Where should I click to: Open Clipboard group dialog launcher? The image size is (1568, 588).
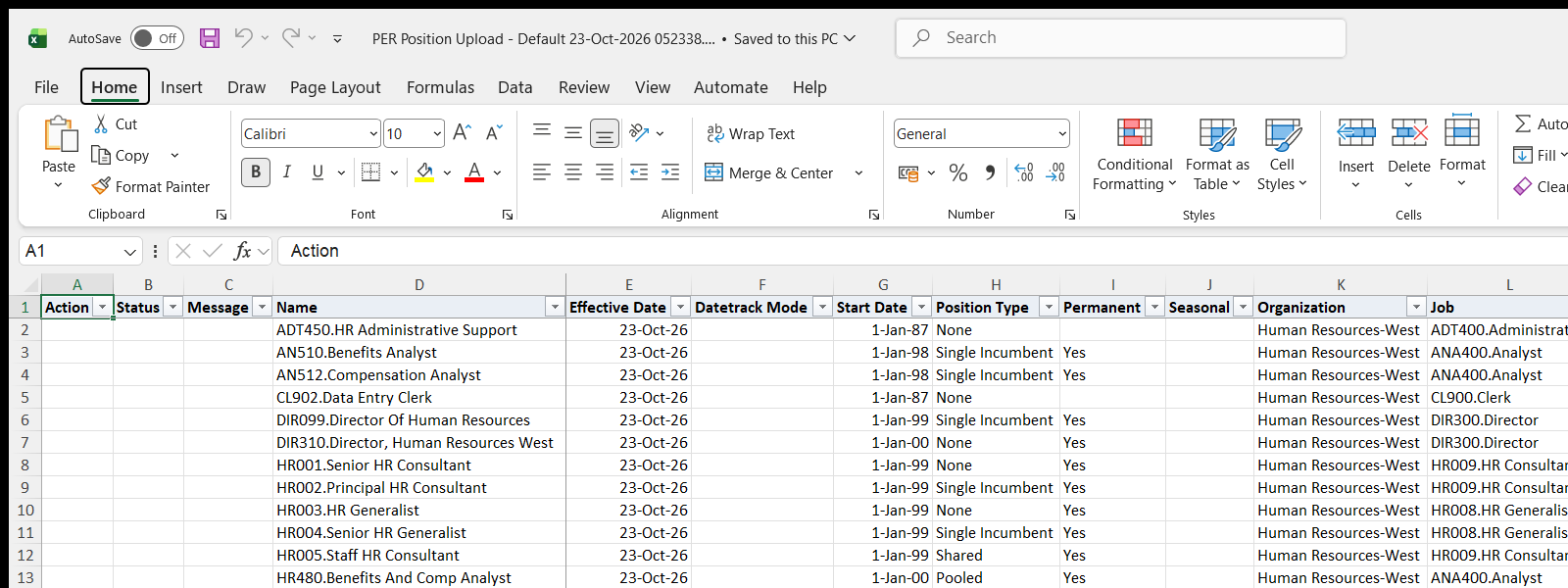pos(221,215)
